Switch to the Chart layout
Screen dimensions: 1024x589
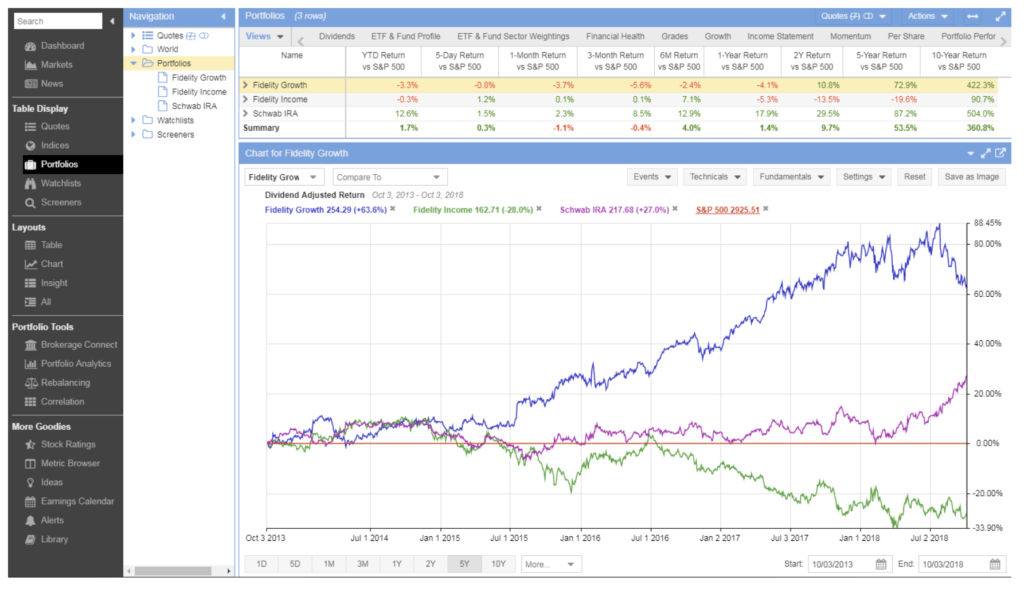[x=44, y=264]
